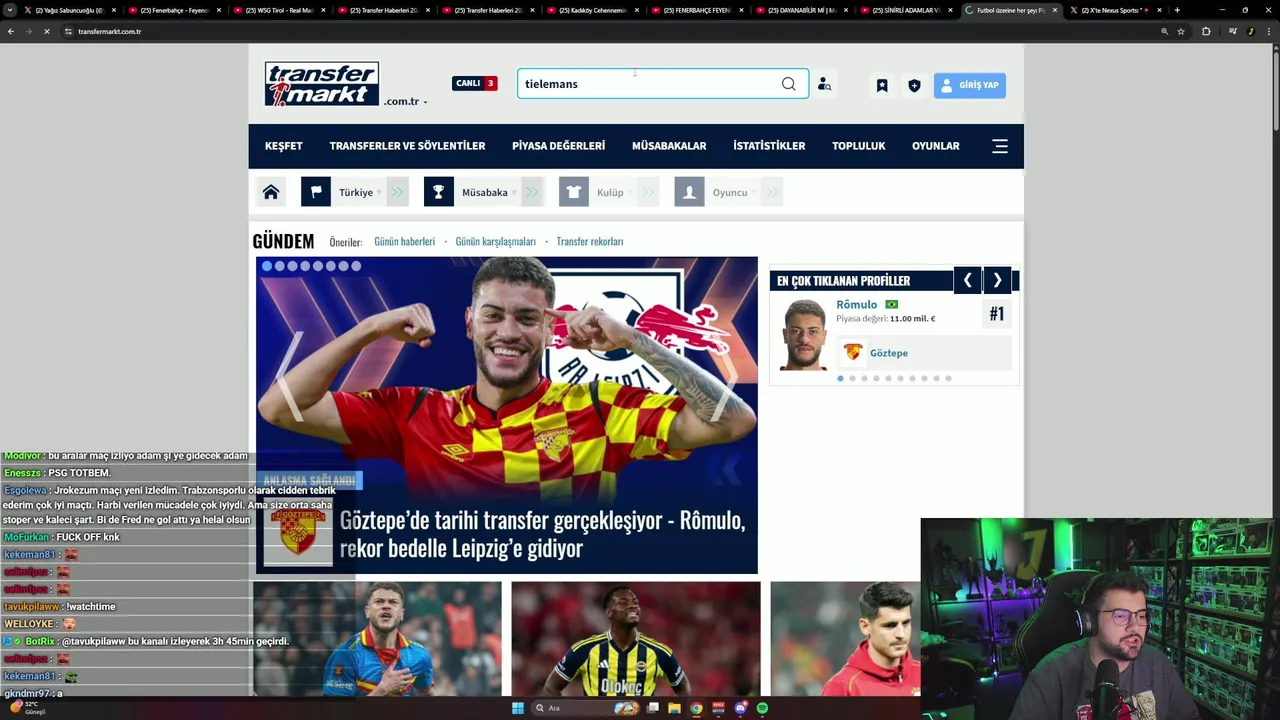Open the Transfer rekorları link
Screen dimensions: 1280x720
pyautogui.click(x=589, y=241)
